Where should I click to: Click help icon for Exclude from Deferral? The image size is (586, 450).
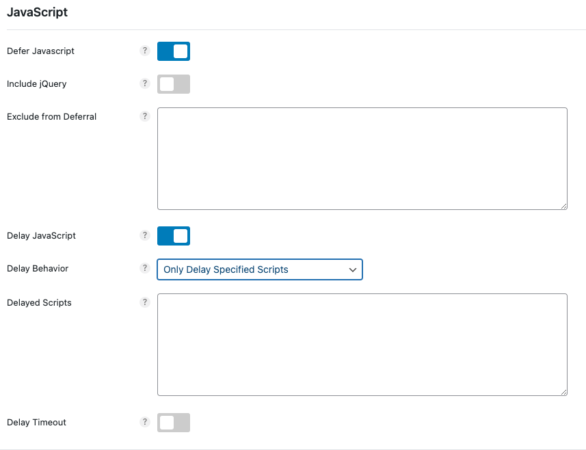point(145,116)
